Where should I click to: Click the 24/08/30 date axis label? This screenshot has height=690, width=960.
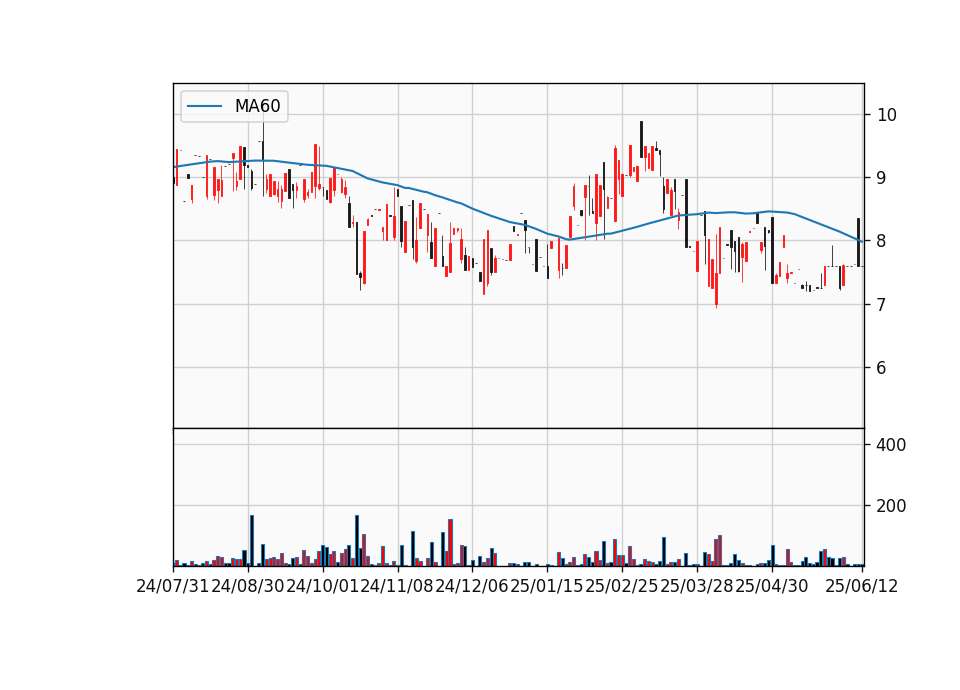(x=248, y=586)
